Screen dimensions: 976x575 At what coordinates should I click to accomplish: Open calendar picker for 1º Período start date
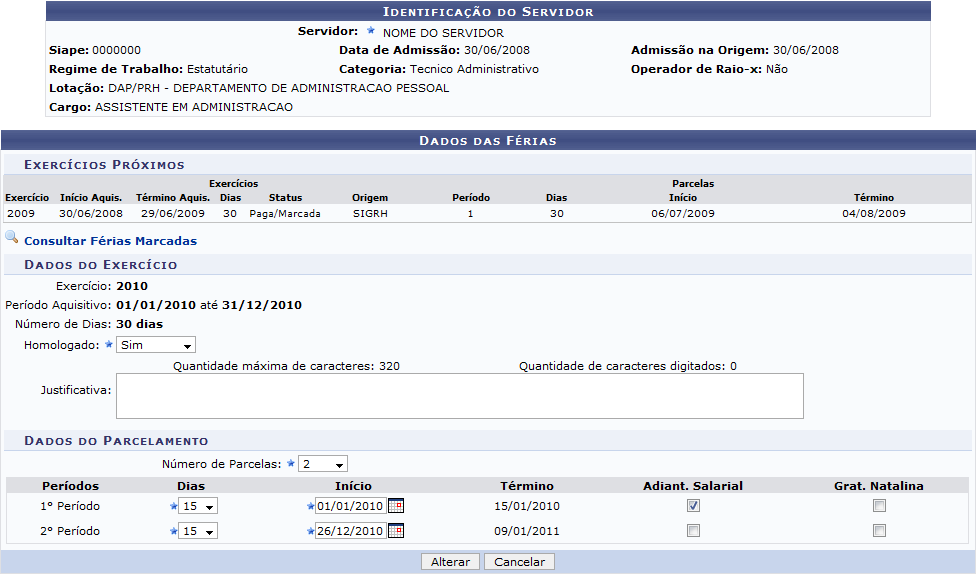pos(395,506)
